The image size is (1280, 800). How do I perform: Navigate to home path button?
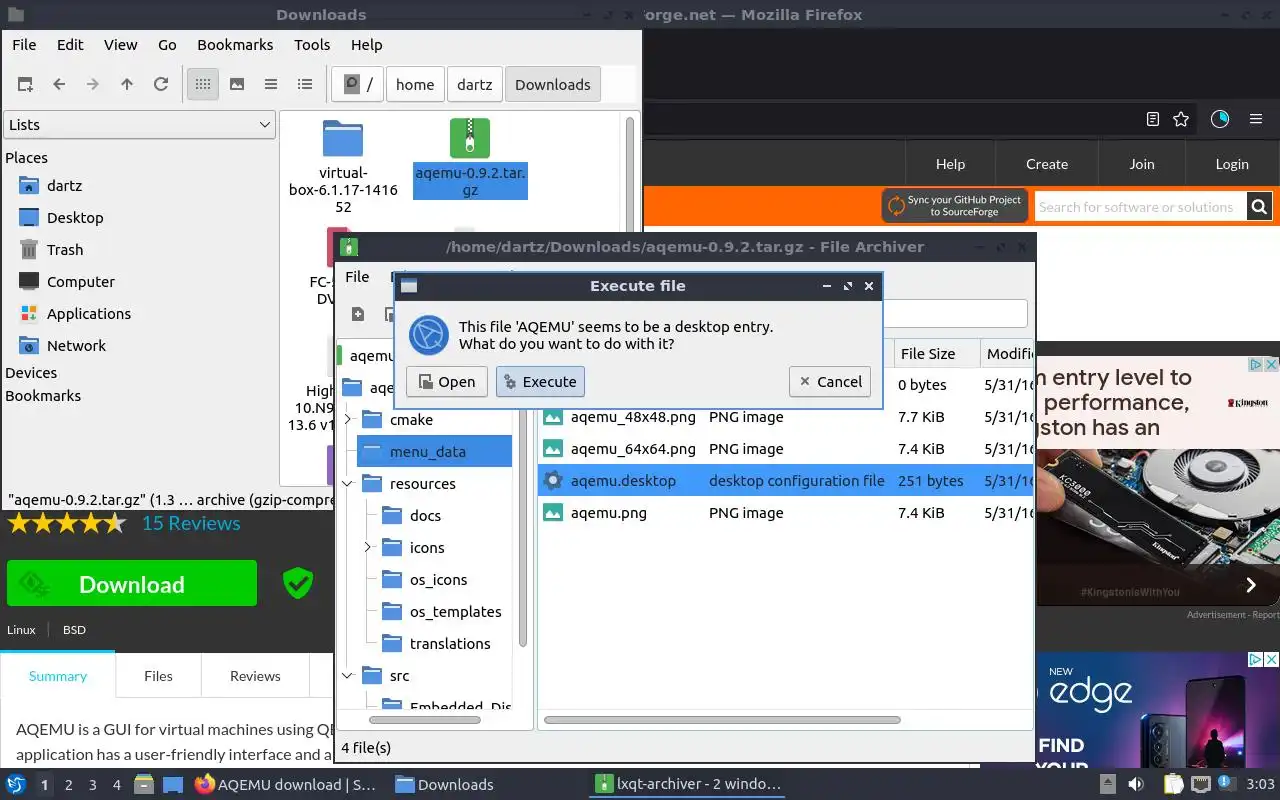point(415,84)
